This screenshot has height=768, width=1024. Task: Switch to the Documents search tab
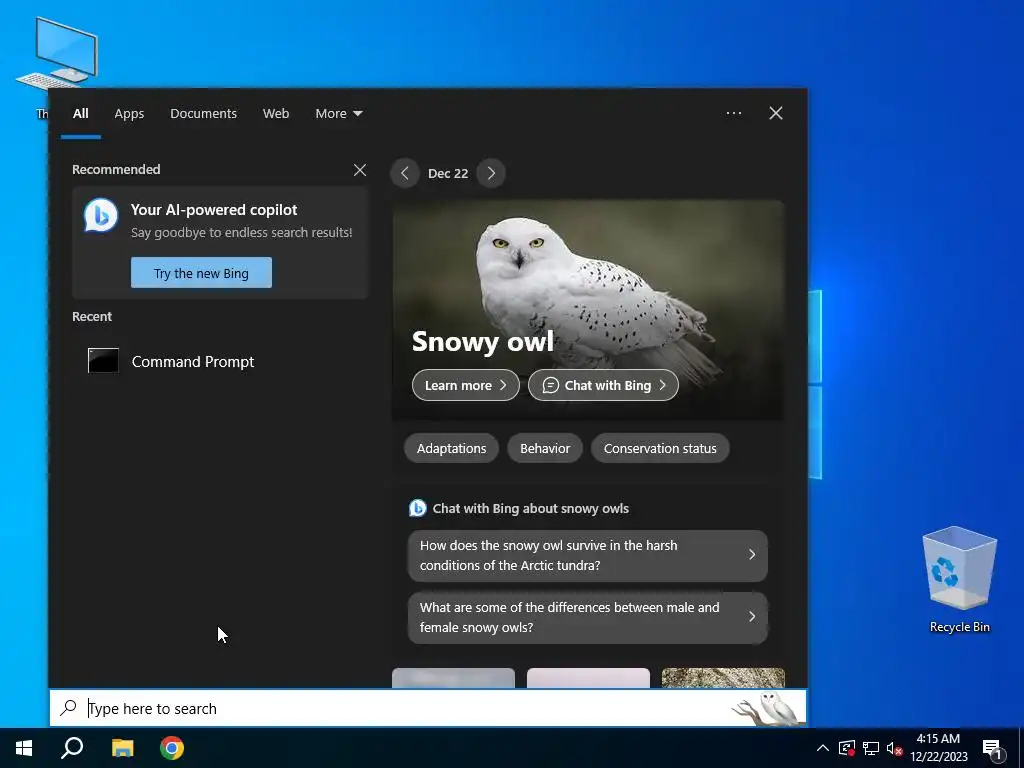203,114
